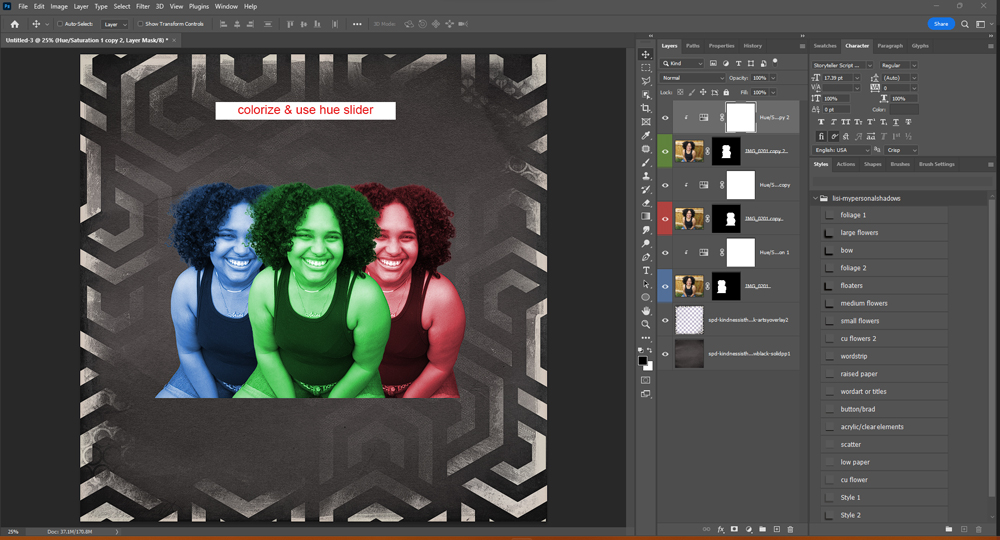The image size is (1000, 540).
Task: Switch to the Paths tab
Action: [693, 46]
